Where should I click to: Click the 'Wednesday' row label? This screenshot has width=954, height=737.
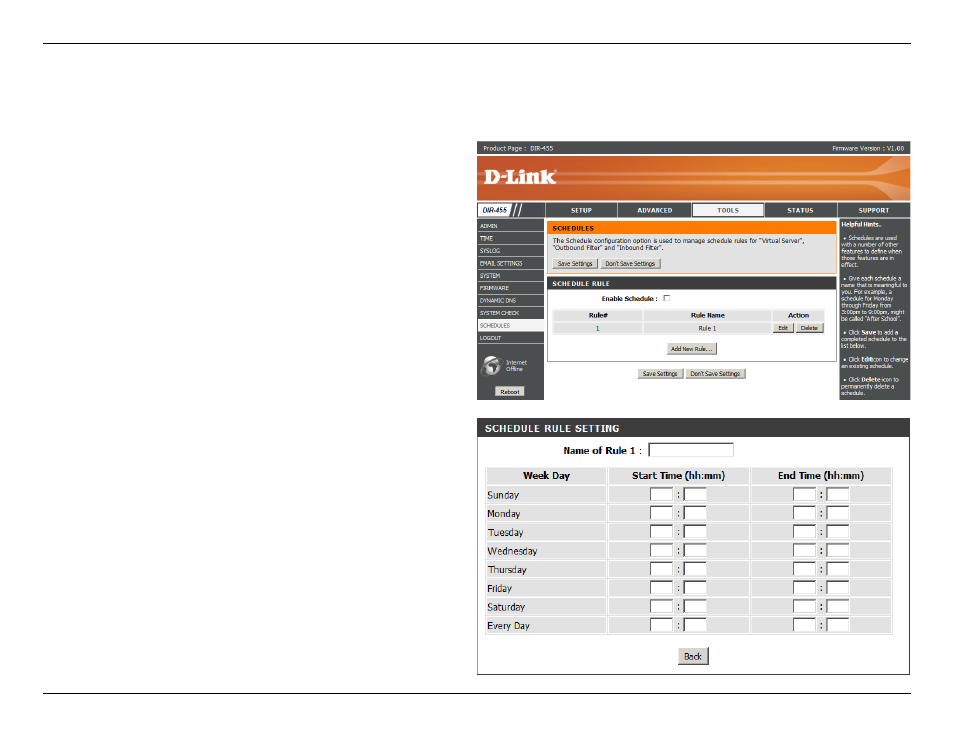coord(512,551)
